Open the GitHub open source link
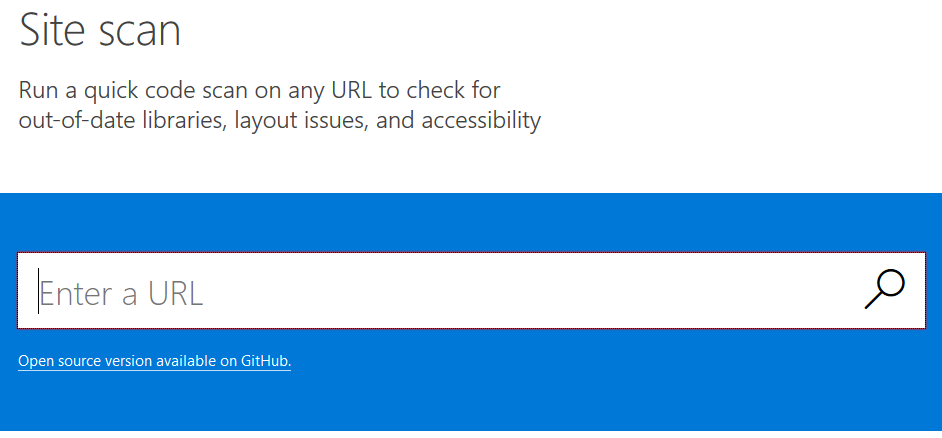 (154, 361)
